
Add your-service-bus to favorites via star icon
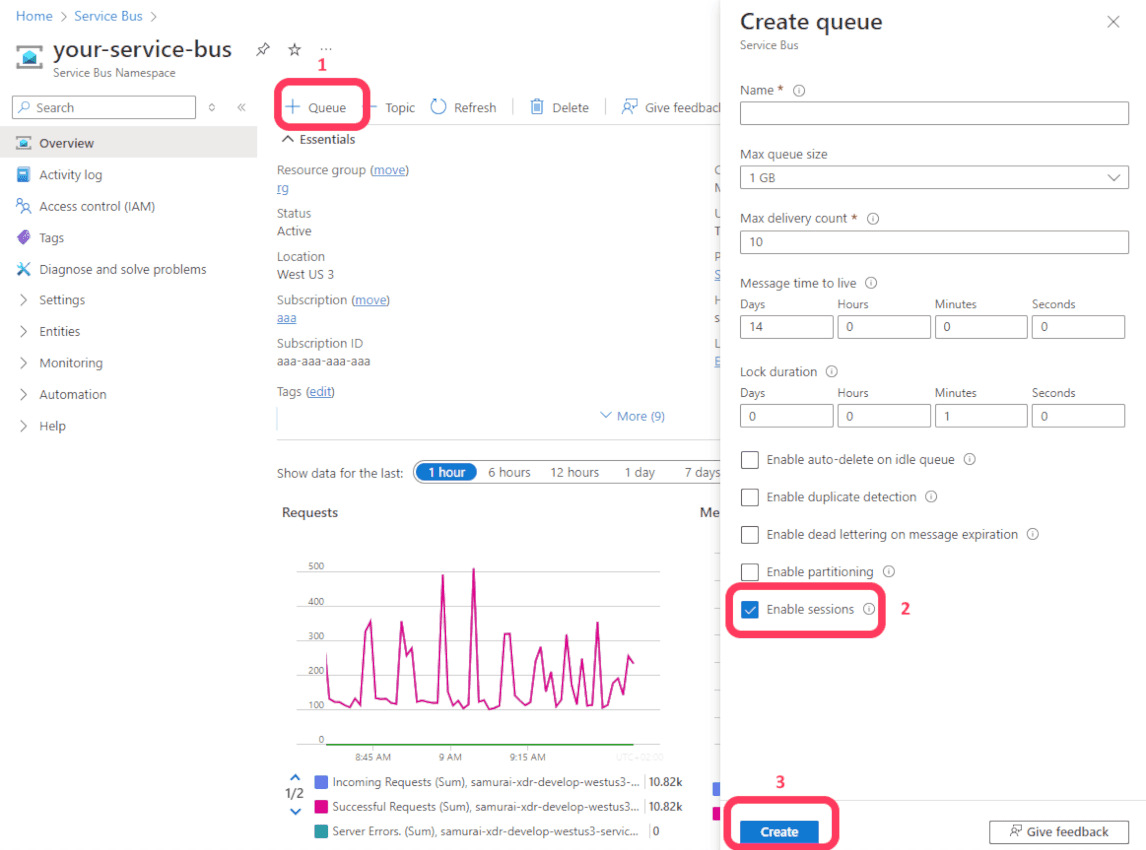[x=294, y=48]
